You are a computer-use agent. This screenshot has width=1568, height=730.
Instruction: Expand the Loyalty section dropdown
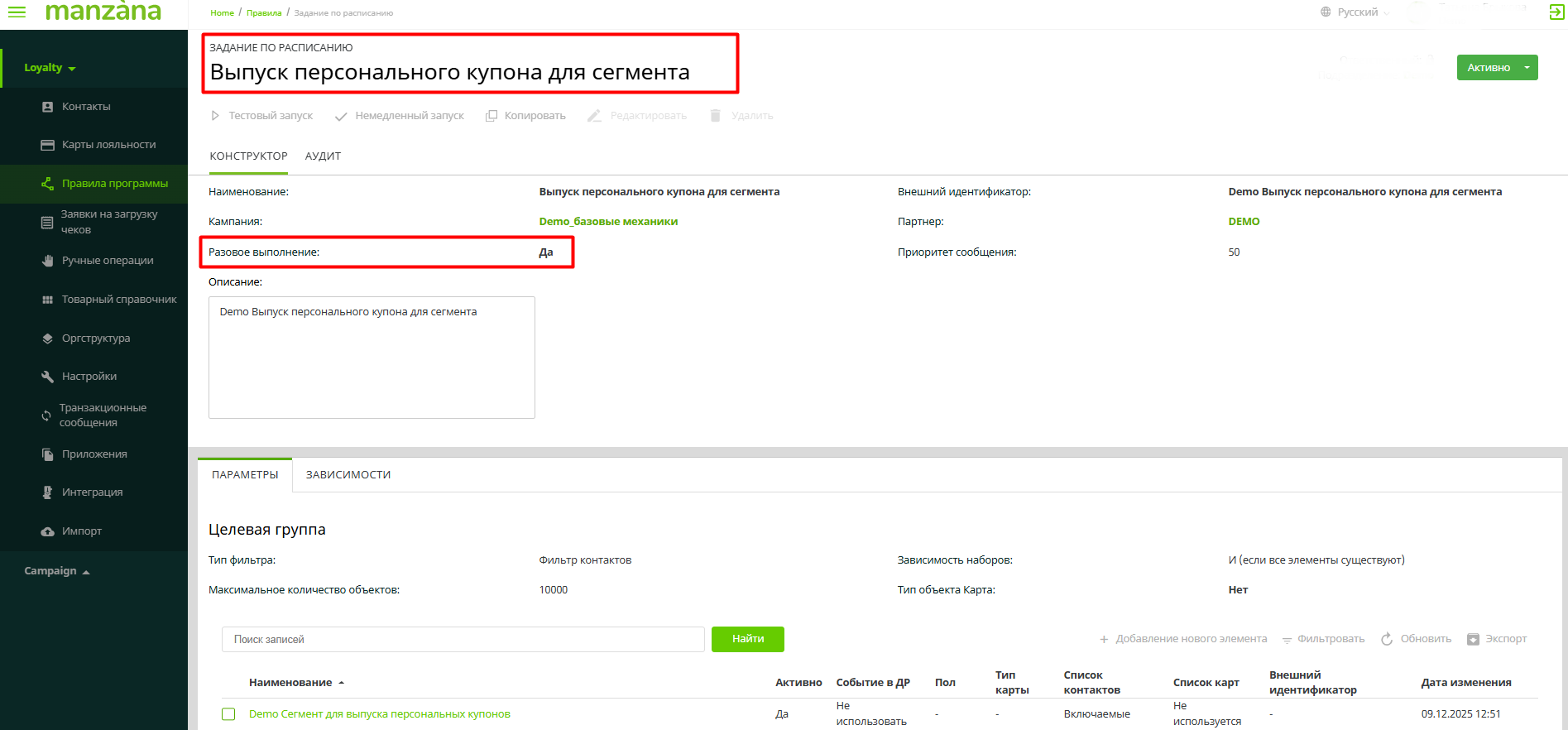(50, 68)
